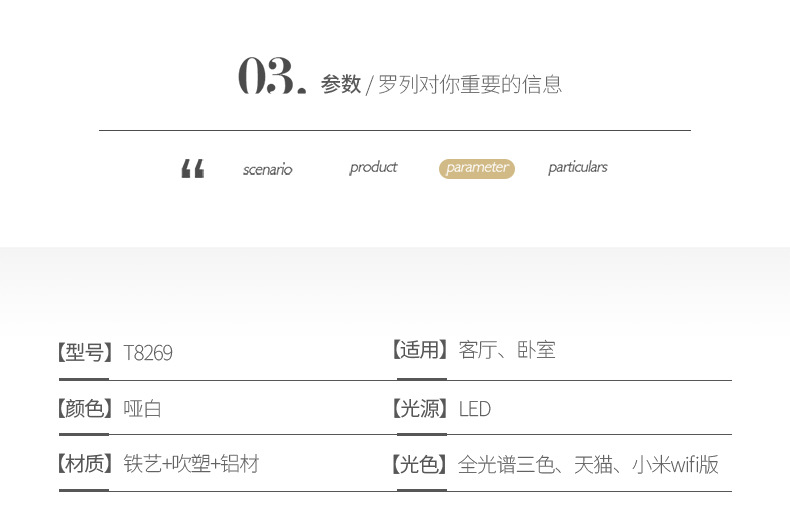Click the 【适用】 label
The height and width of the screenshot is (527, 790).
pos(420,350)
